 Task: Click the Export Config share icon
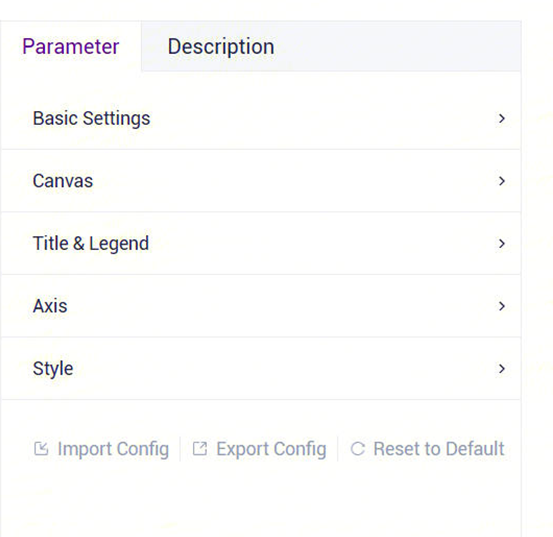click(200, 449)
